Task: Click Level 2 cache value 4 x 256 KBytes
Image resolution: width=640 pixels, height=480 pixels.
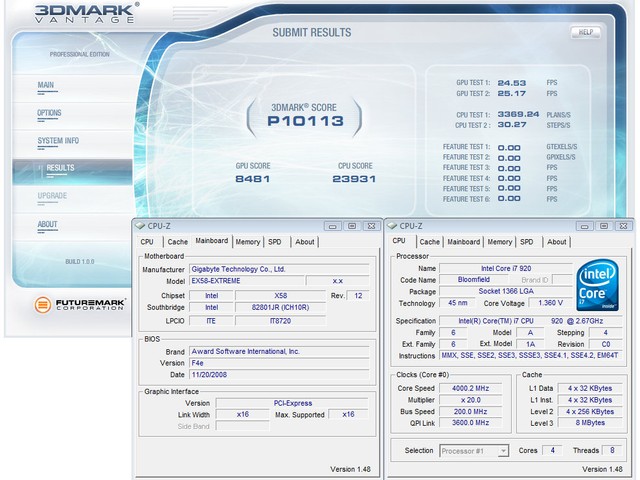Action: pos(590,412)
